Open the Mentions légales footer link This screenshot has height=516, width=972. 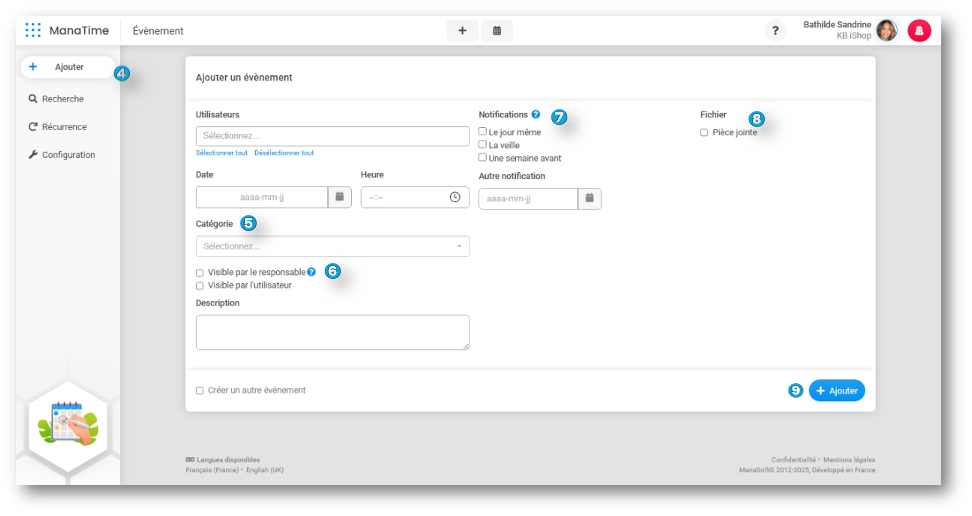pos(849,460)
